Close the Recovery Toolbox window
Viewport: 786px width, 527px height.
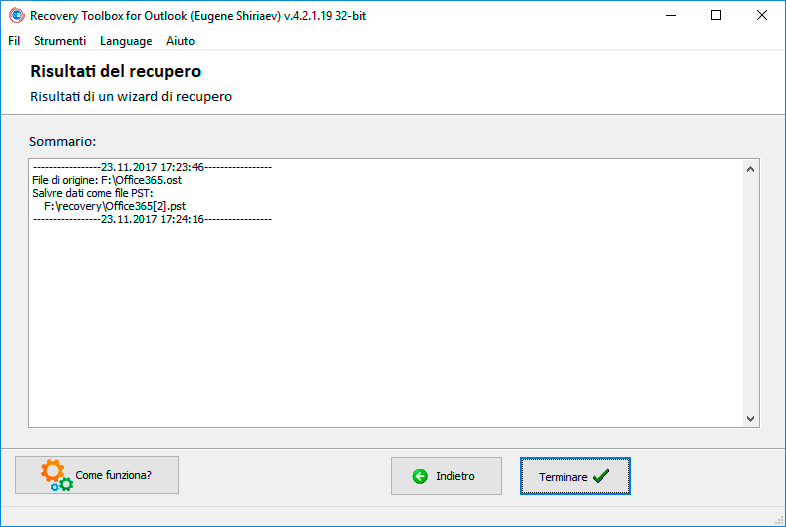761,16
